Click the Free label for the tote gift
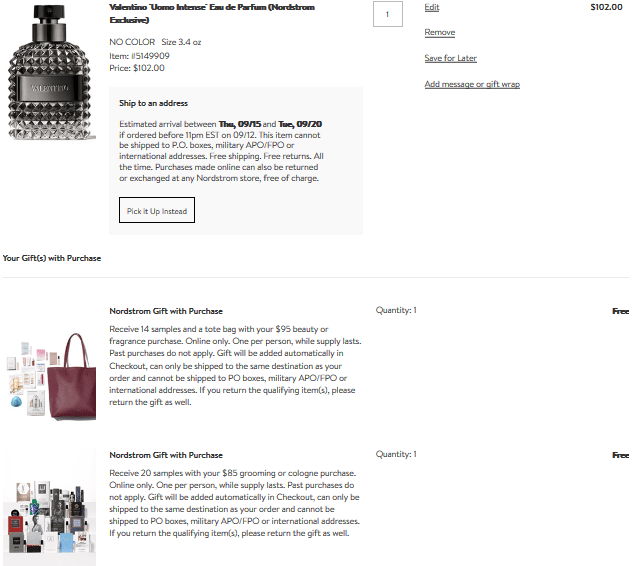Screen dimensions: 641x566 pos(620,311)
